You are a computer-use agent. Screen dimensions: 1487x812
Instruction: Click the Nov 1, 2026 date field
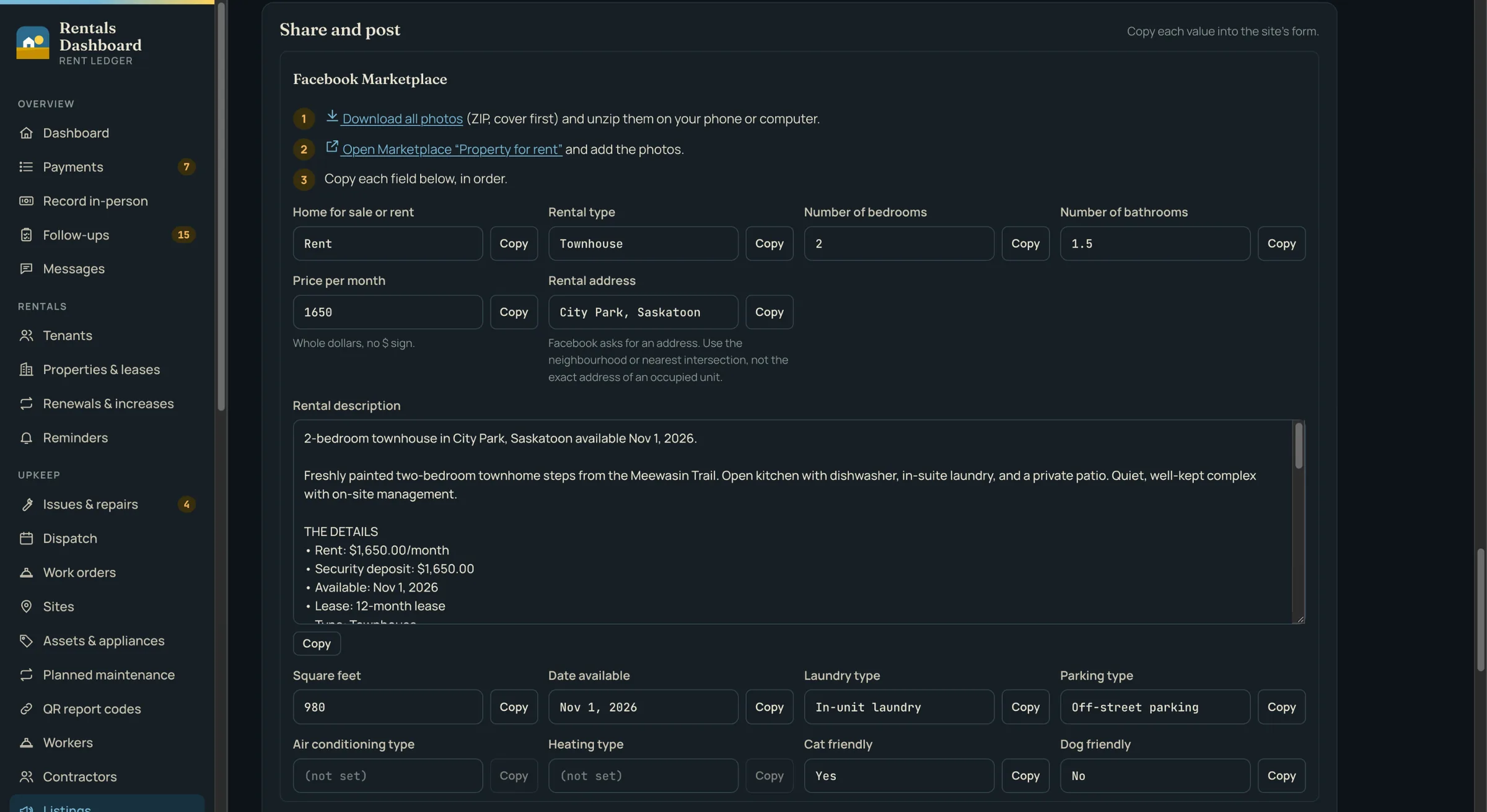pos(643,707)
